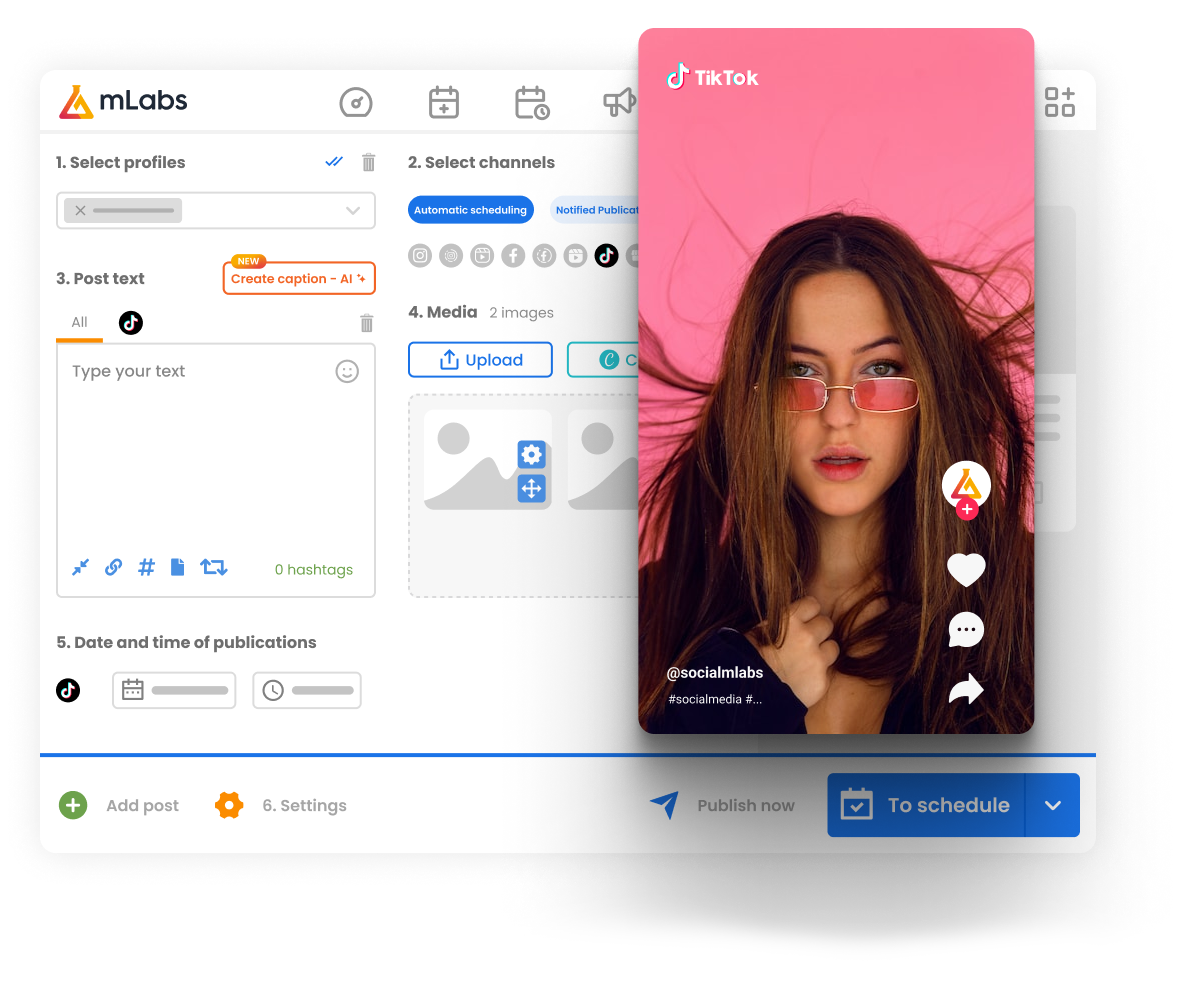Click the calendar with plus icon
Screen dimensions: 1188x1000
(x=443, y=103)
